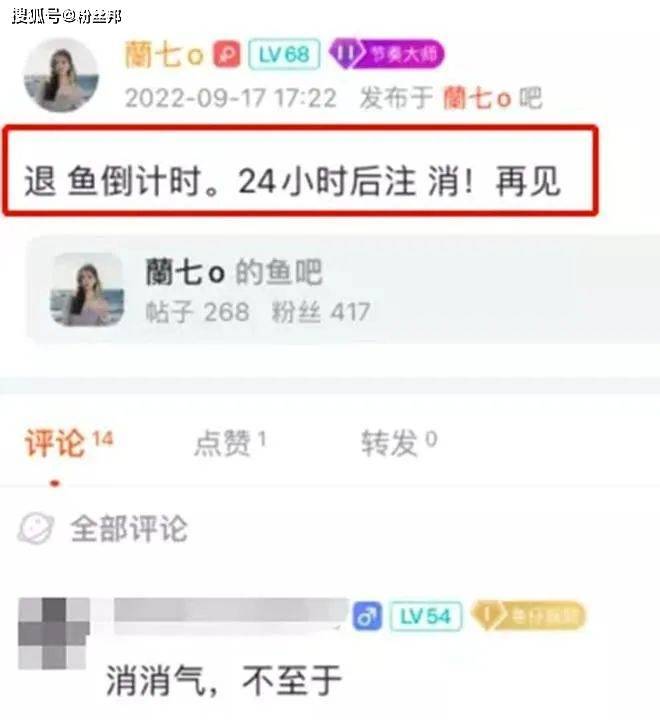Click the post timestamp 2022-09-17 17:22
Screen dimensions: 660x720
point(231,98)
